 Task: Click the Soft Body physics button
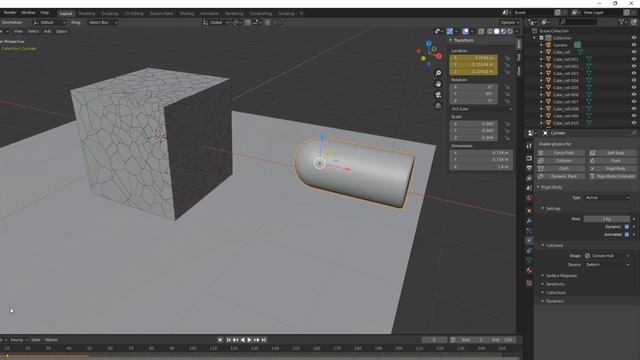(x=612, y=153)
